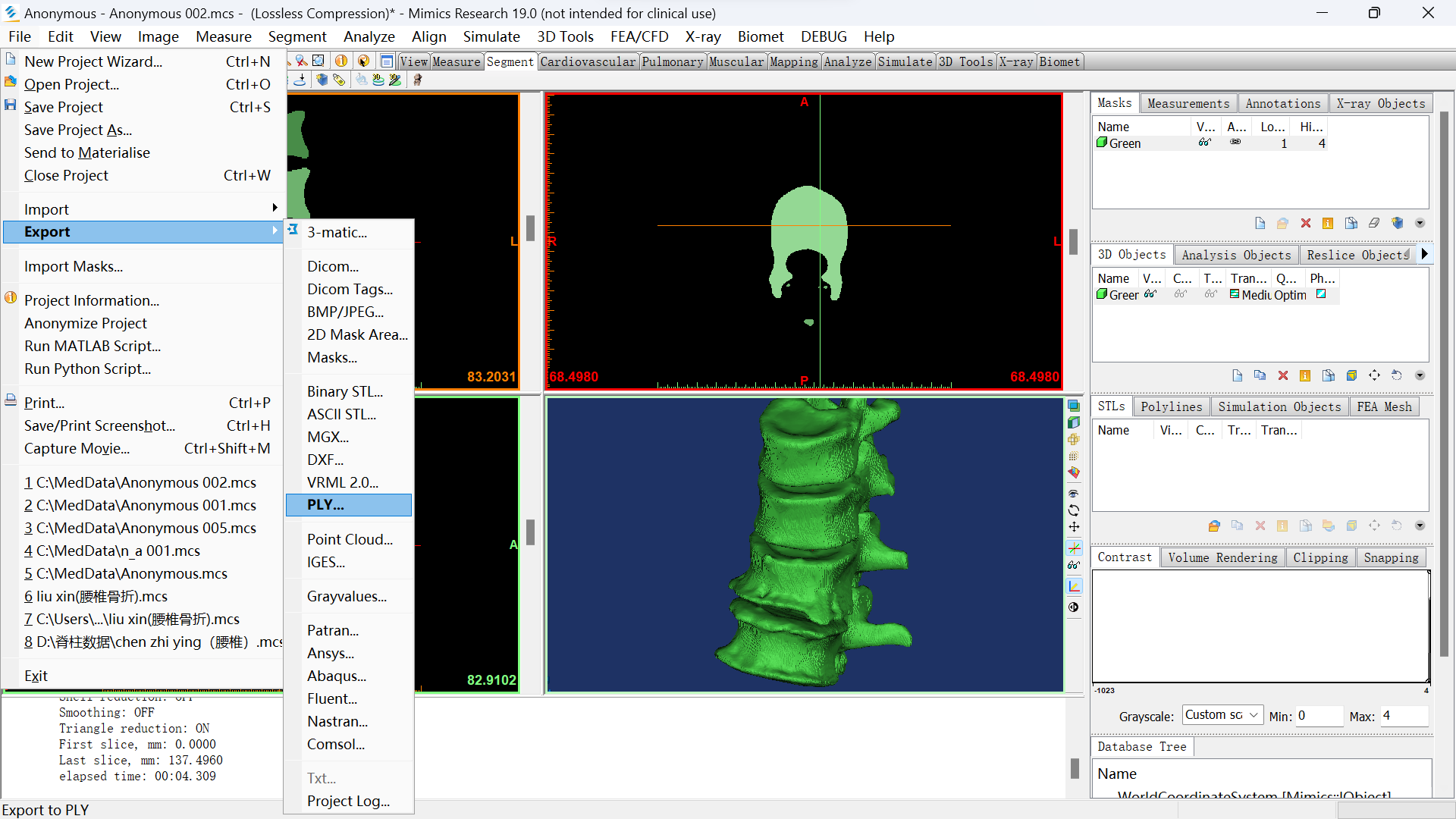Click the erase mask icon under Masks list
The height and width of the screenshot is (819, 1456).
pyautogui.click(x=1374, y=223)
